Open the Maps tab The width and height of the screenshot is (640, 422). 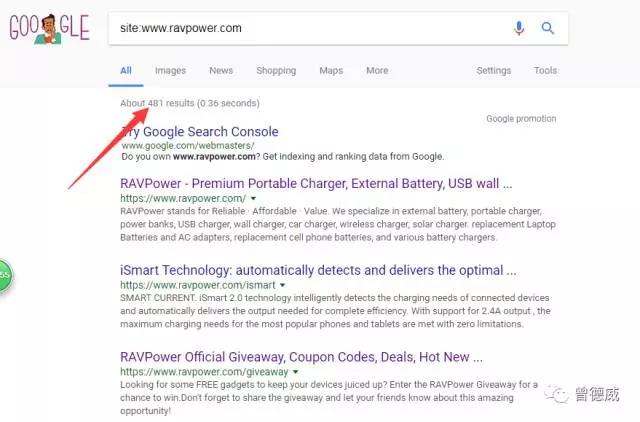(x=331, y=70)
